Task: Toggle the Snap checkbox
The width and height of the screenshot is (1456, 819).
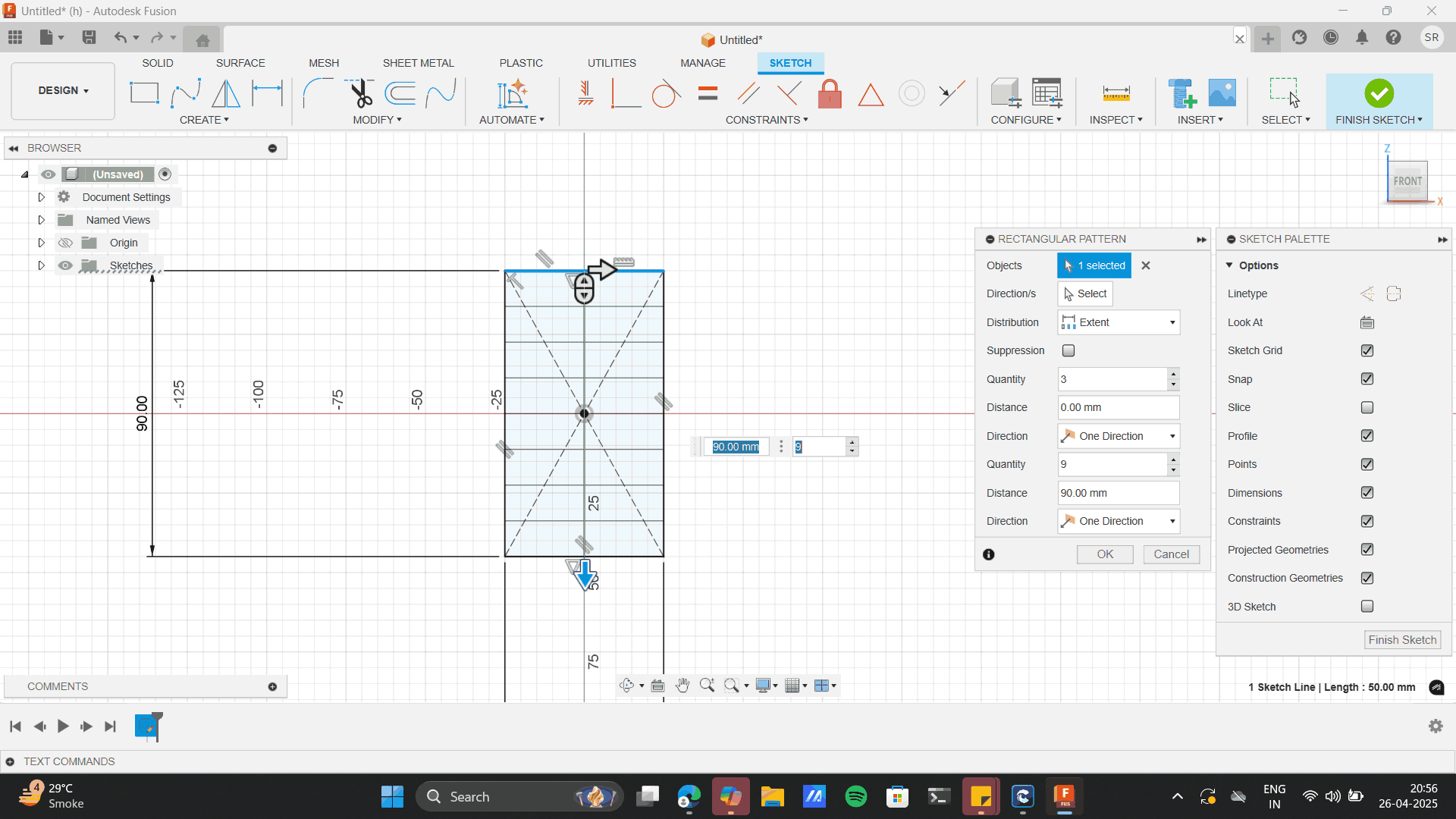Action: [1367, 378]
